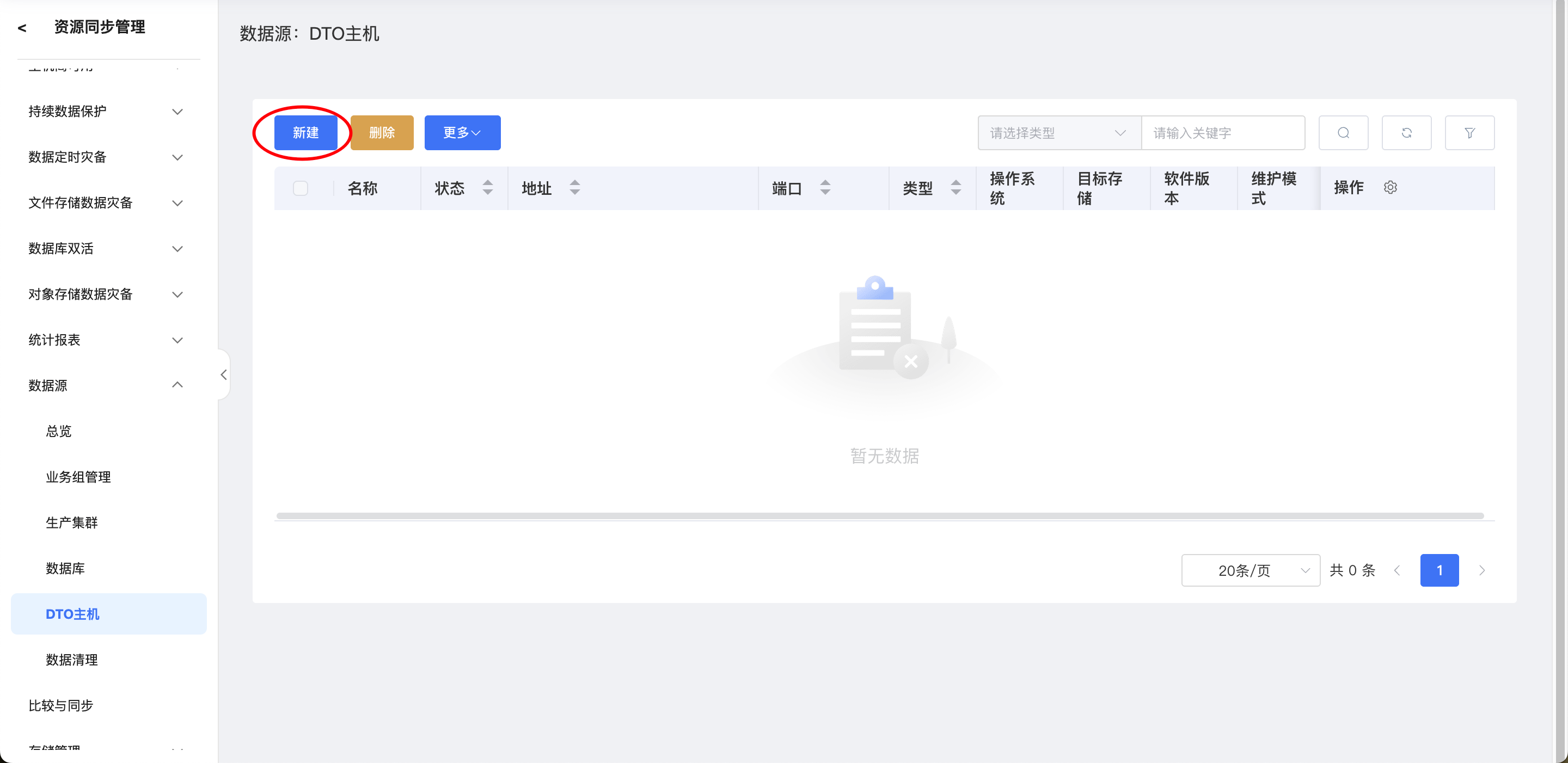Screen dimensions: 1568x763
Task: Open the filter funnel icon button
Action: tap(1469, 133)
